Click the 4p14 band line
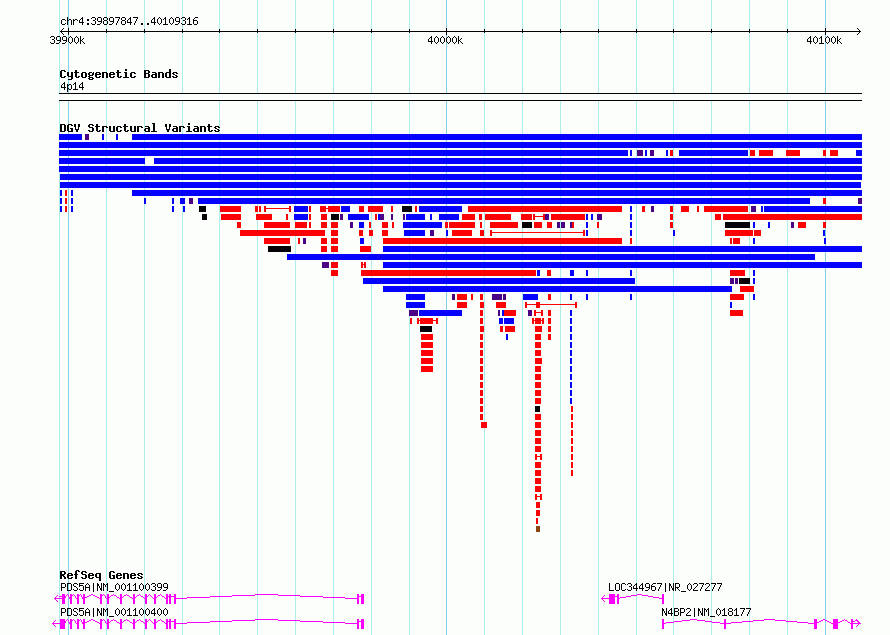 point(460,97)
